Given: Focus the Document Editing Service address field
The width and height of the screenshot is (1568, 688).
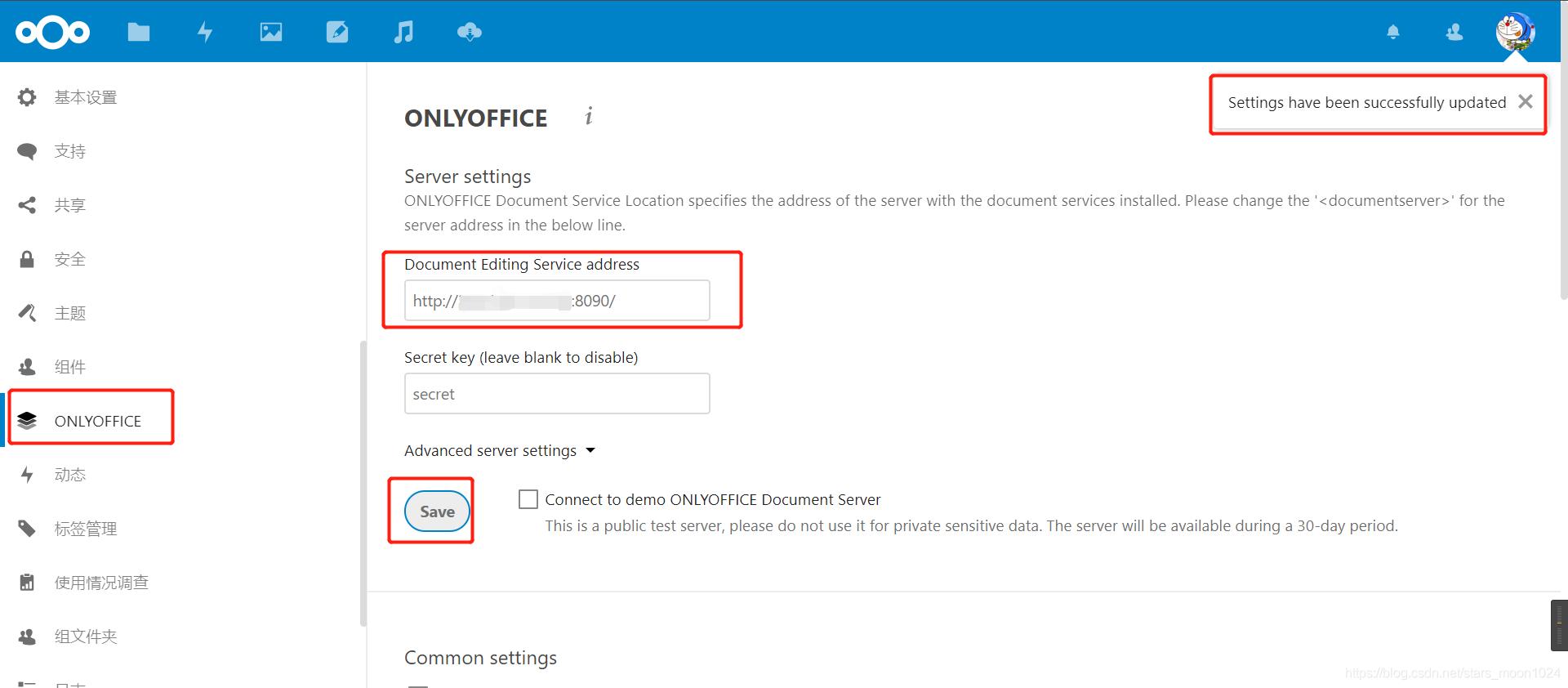Looking at the screenshot, I should click(557, 301).
